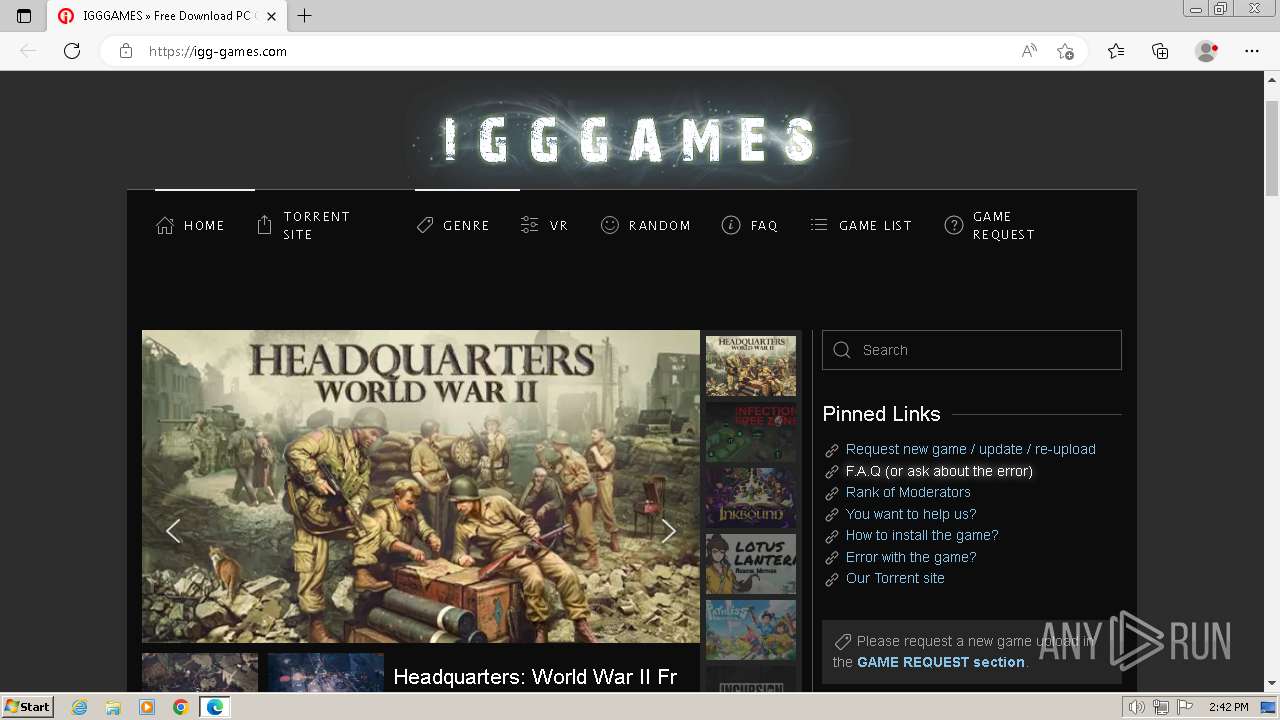Click the taskbar clock 2:42 PM
Image resolution: width=1280 pixels, height=720 pixels.
1228,707
